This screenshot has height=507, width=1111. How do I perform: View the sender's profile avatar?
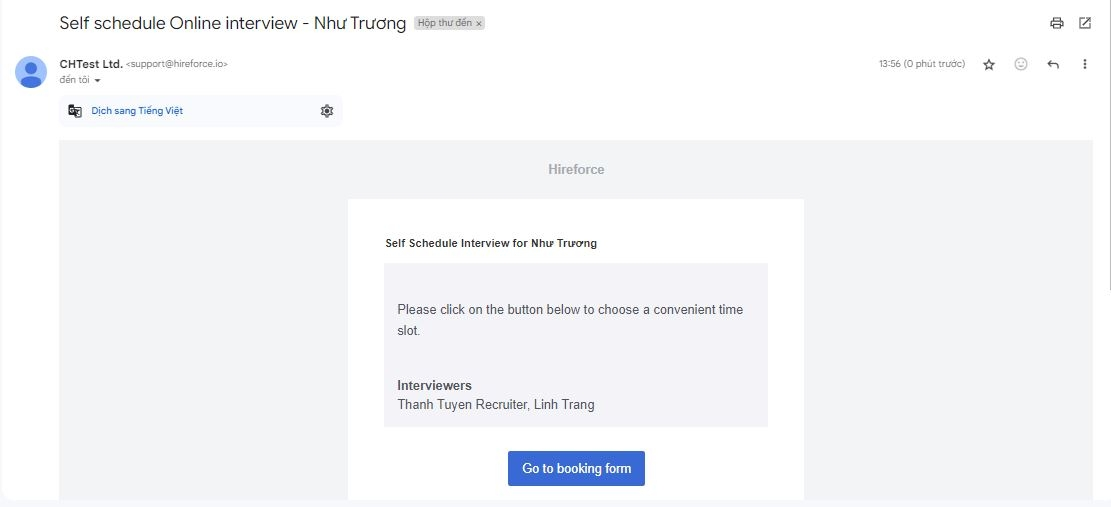[x=31, y=72]
